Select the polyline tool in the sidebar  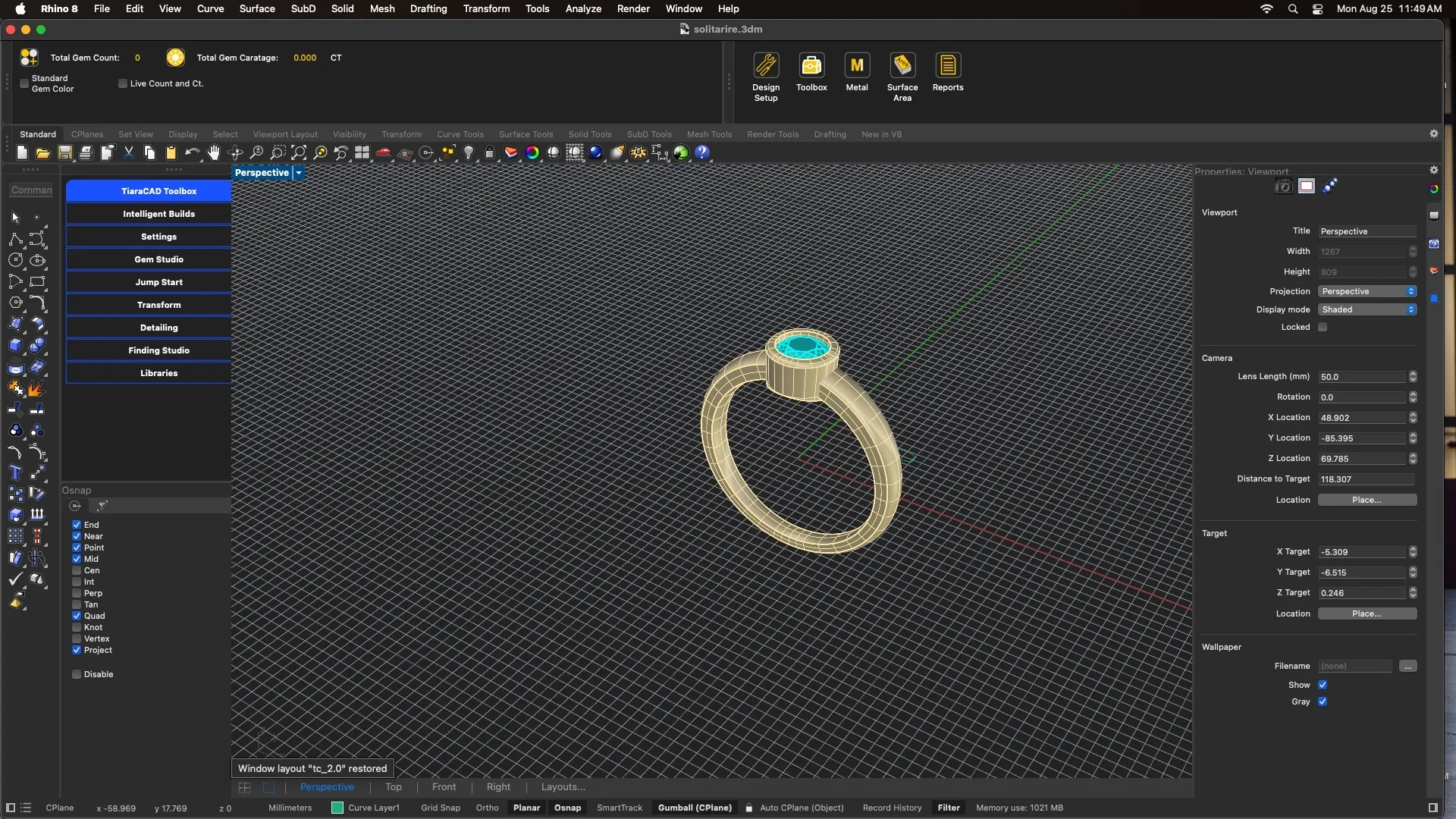15,239
